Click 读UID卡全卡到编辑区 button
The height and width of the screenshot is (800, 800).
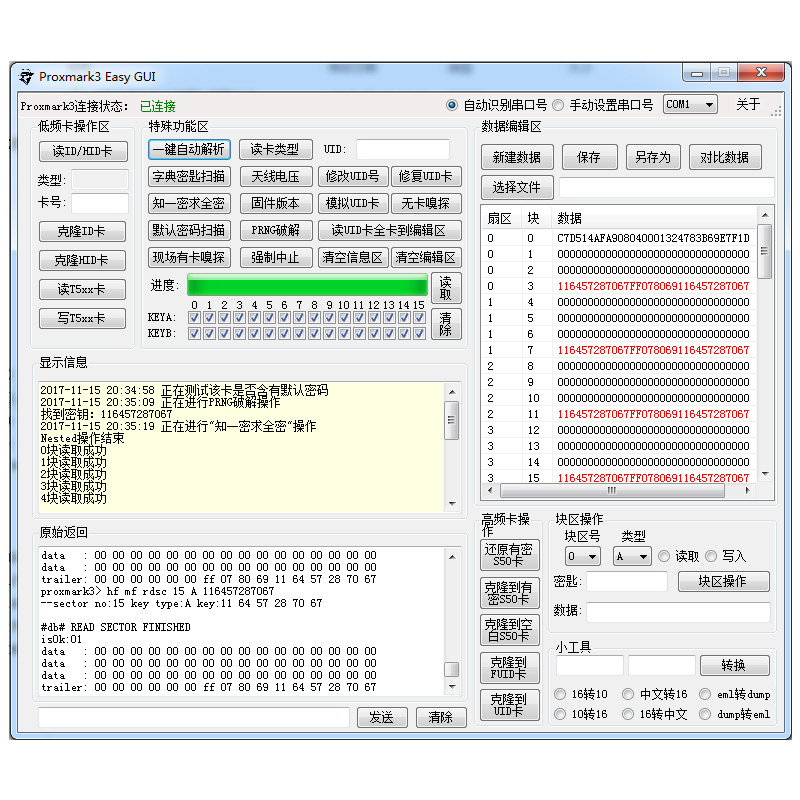coord(389,231)
